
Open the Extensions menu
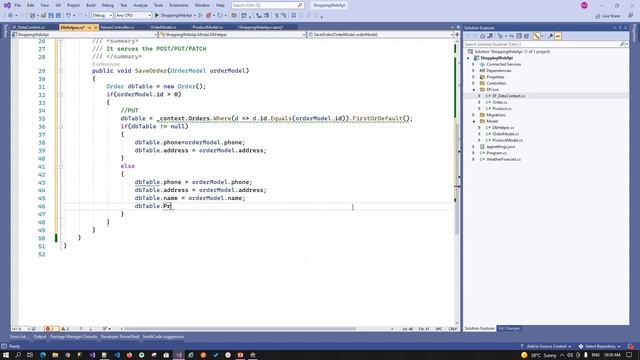(179, 5)
